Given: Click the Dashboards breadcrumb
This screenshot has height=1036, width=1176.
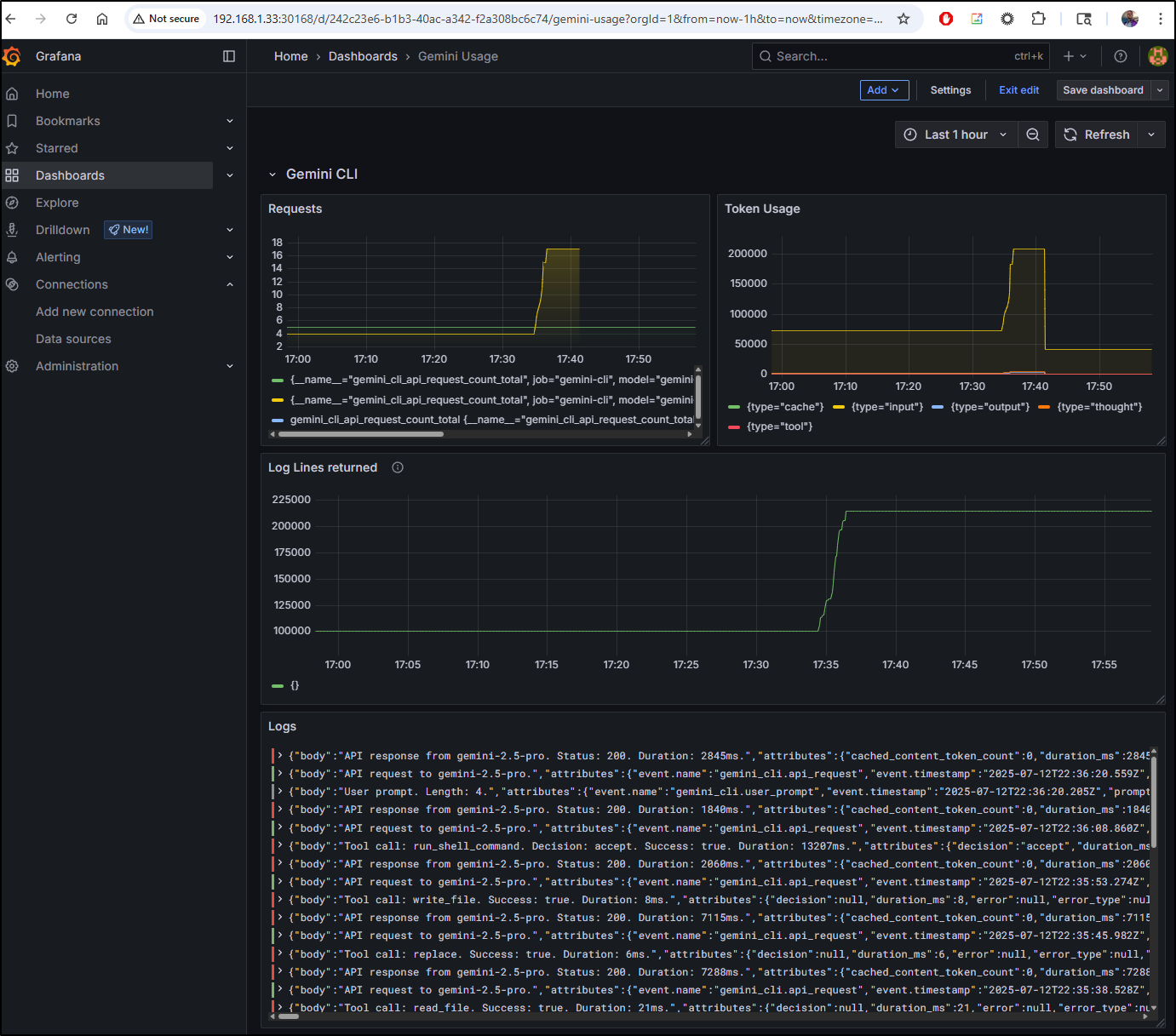Looking at the screenshot, I should tap(363, 56).
